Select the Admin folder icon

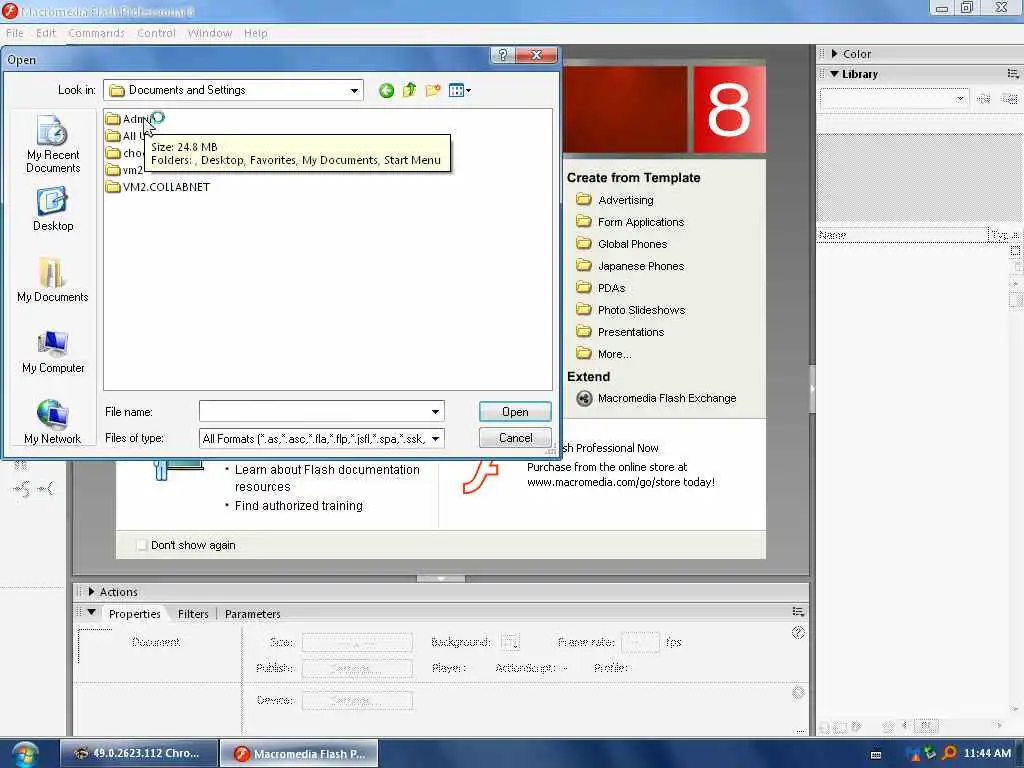113,119
